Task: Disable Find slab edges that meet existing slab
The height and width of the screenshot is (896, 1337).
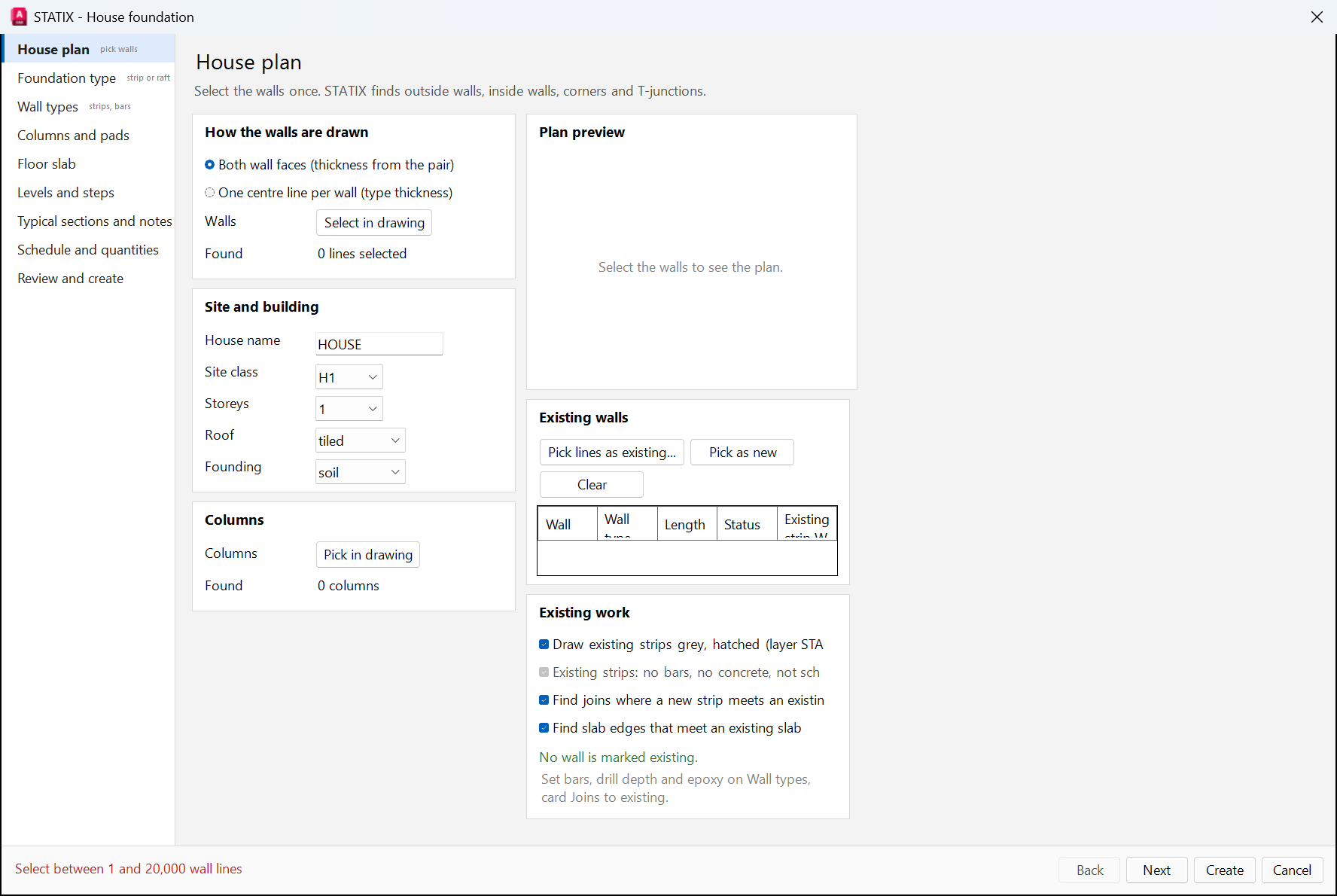Action: click(x=544, y=728)
